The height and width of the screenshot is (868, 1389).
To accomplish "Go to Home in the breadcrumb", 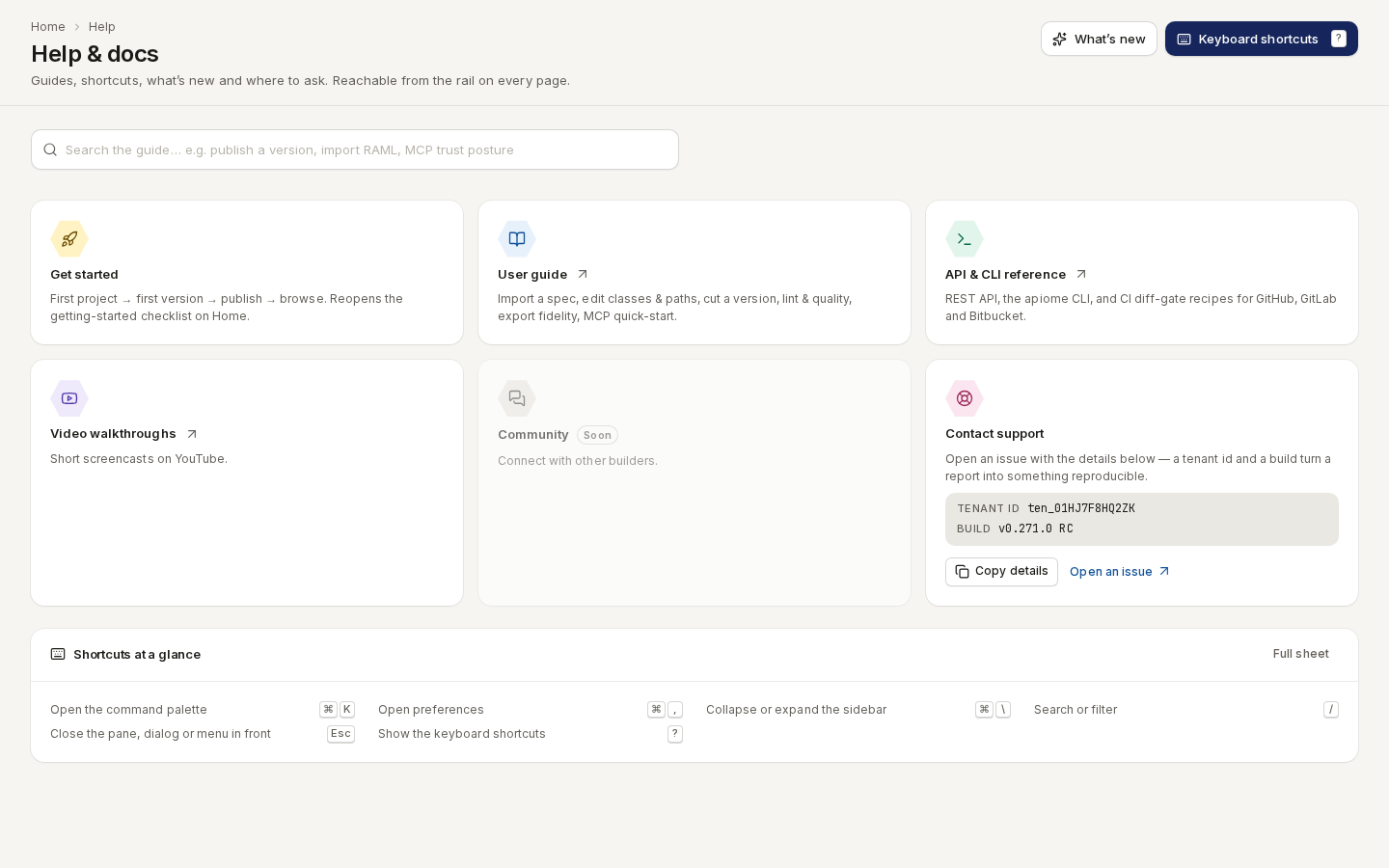I will (x=48, y=27).
